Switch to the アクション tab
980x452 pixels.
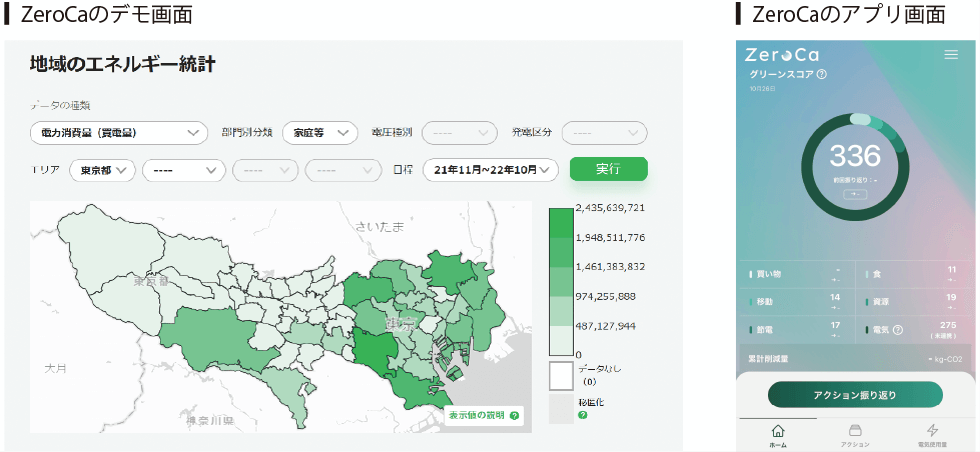pyautogui.click(x=854, y=435)
